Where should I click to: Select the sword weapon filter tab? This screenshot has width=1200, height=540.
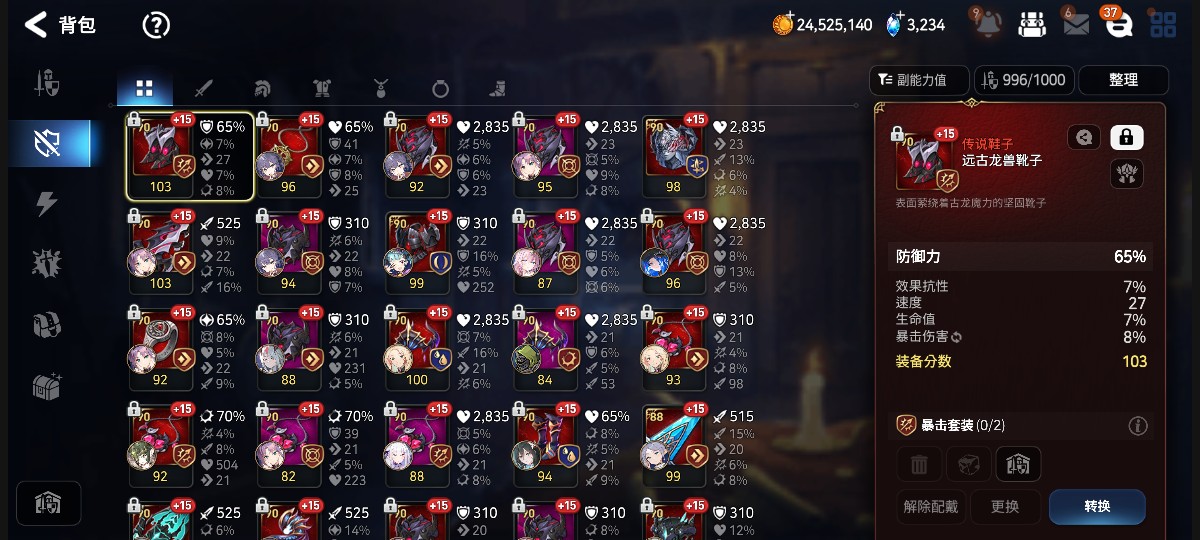[203, 89]
